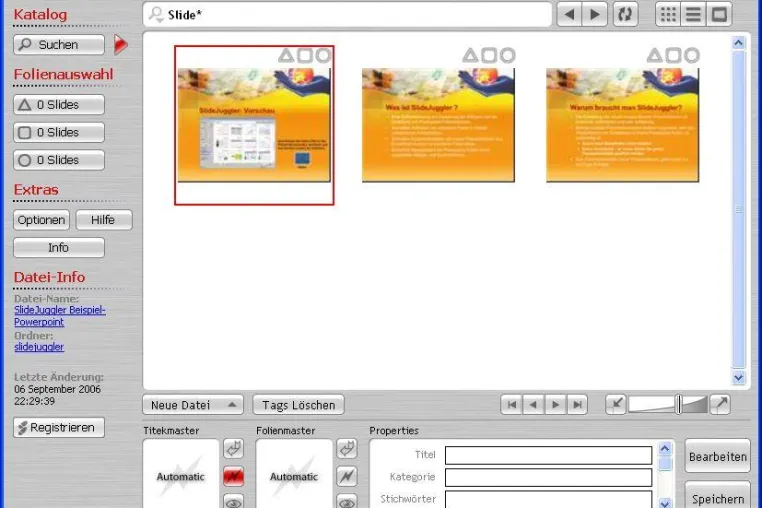This screenshot has width=762, height=508.
Task: Click the thumbnail size slider handle
Action: (x=679, y=404)
